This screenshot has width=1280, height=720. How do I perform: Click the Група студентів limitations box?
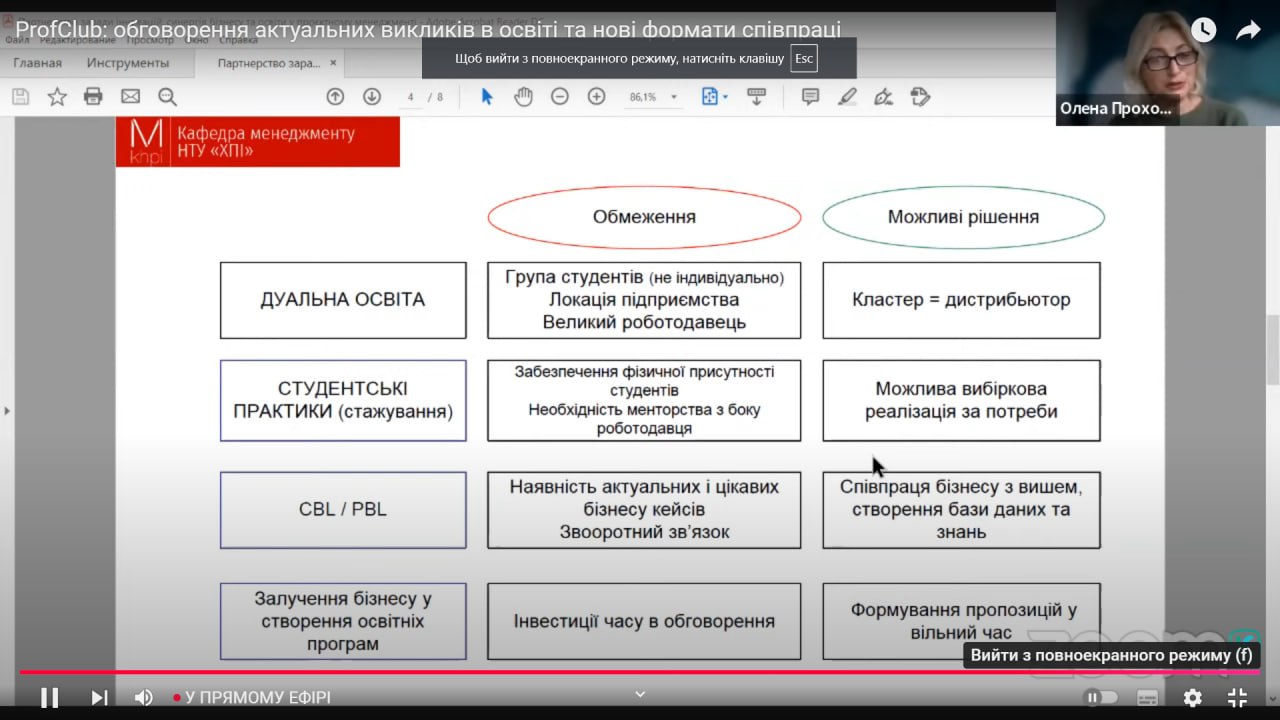[x=644, y=300]
